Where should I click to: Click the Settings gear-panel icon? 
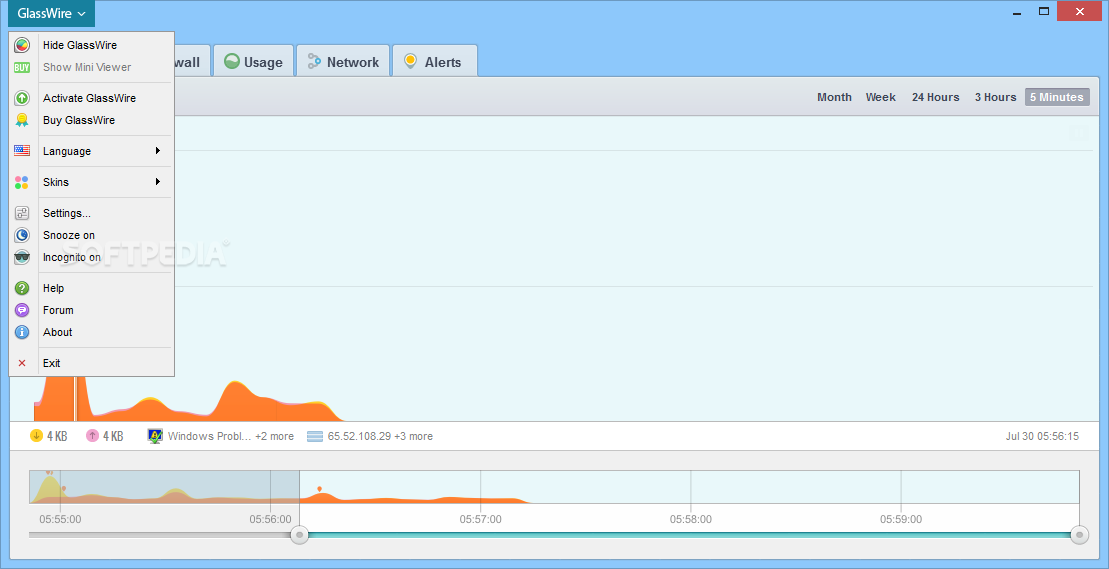[x=22, y=213]
